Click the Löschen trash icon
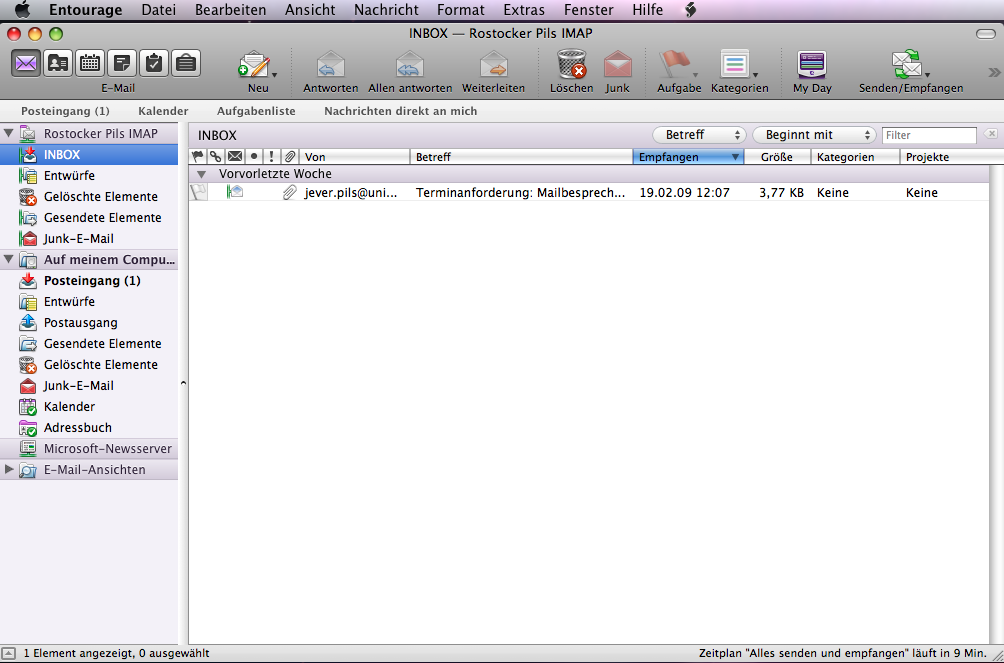This screenshot has height=663, width=1004. 571,64
